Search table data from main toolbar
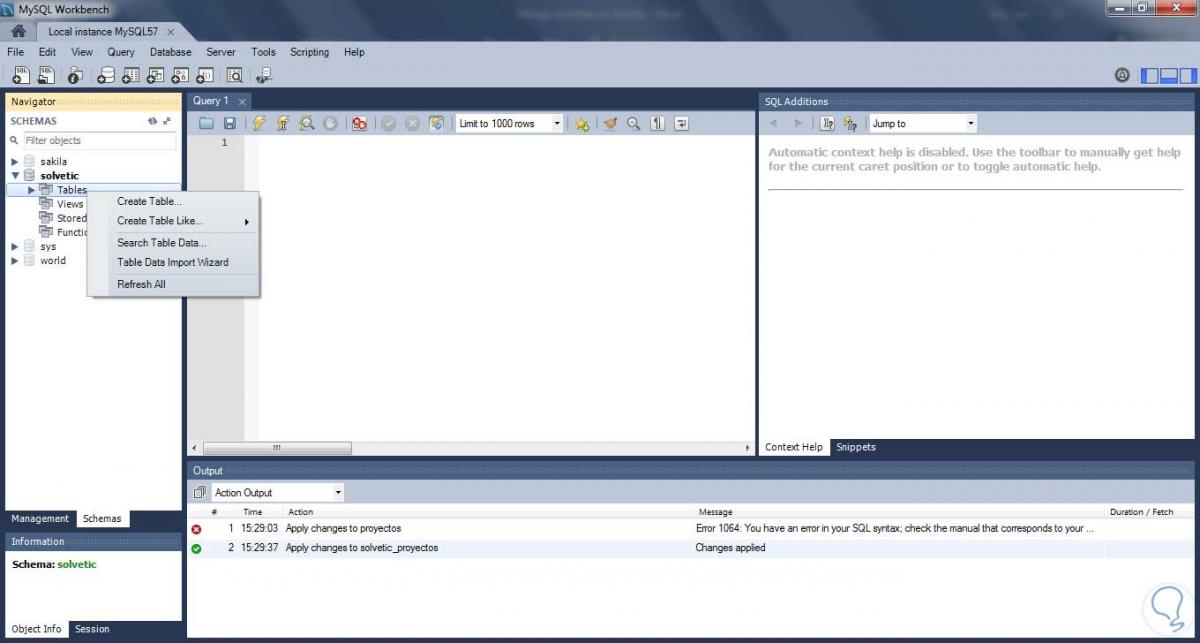The width and height of the screenshot is (1200, 643). (x=235, y=75)
